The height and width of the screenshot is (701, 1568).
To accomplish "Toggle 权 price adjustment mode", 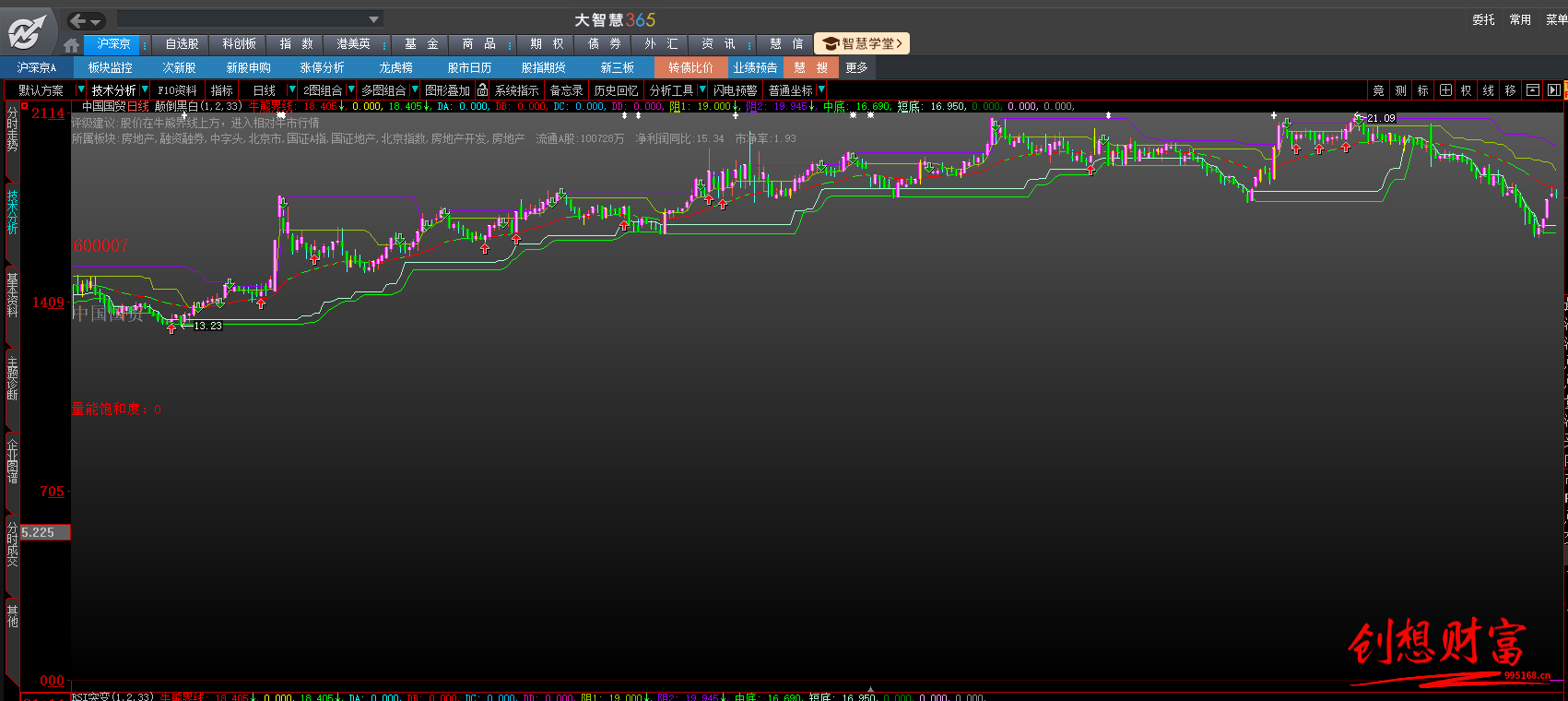I will point(1467,90).
